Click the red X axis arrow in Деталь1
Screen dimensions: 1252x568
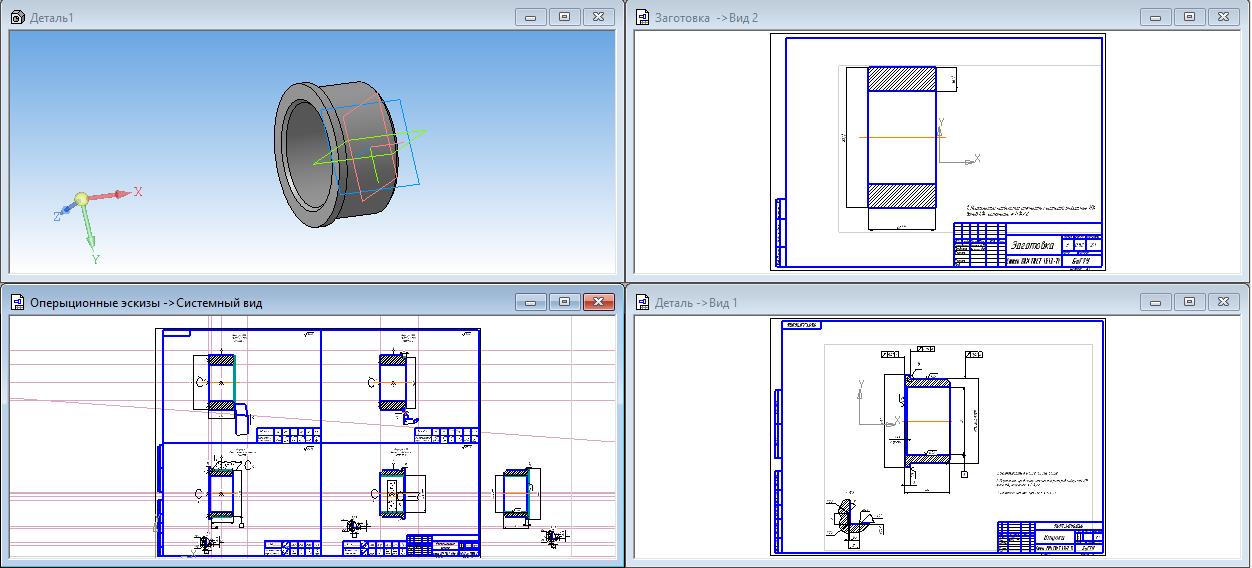click(112, 194)
